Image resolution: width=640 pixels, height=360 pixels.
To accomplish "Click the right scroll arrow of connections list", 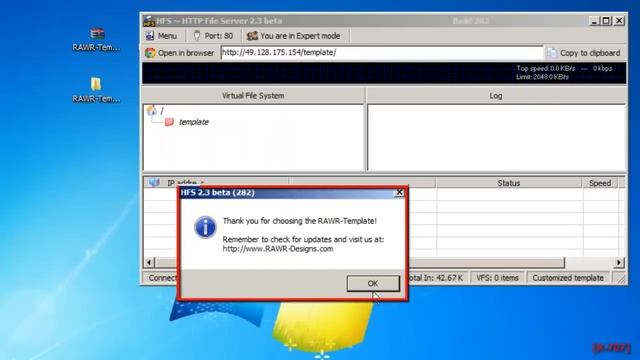I will coord(619,262).
